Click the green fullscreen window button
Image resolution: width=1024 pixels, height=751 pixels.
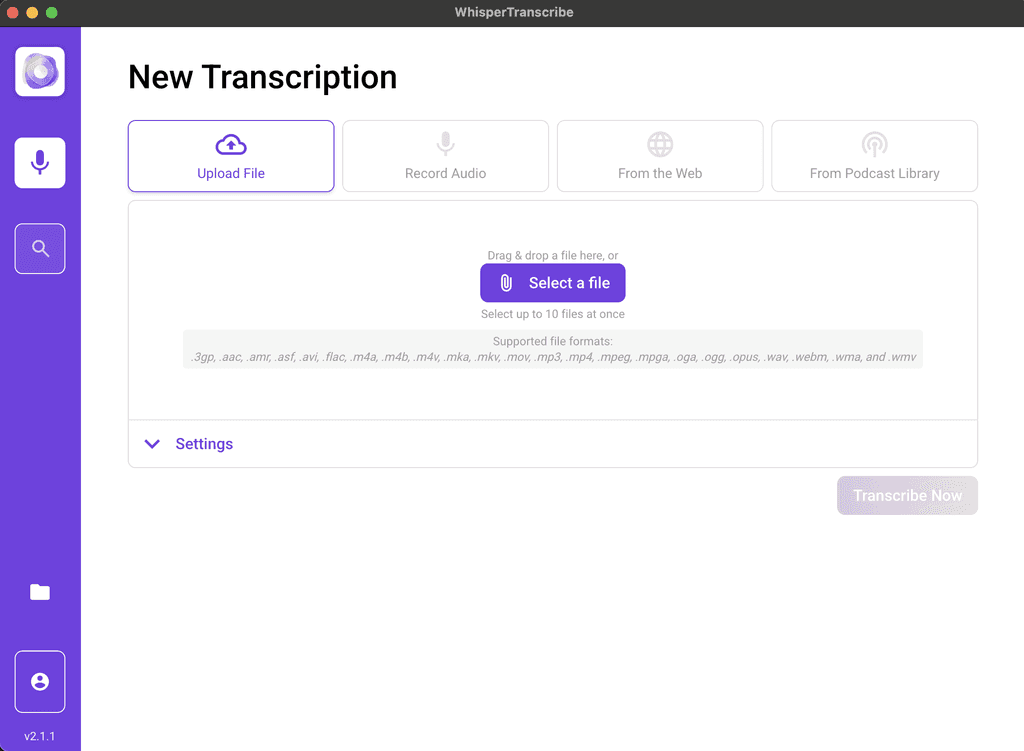point(52,12)
